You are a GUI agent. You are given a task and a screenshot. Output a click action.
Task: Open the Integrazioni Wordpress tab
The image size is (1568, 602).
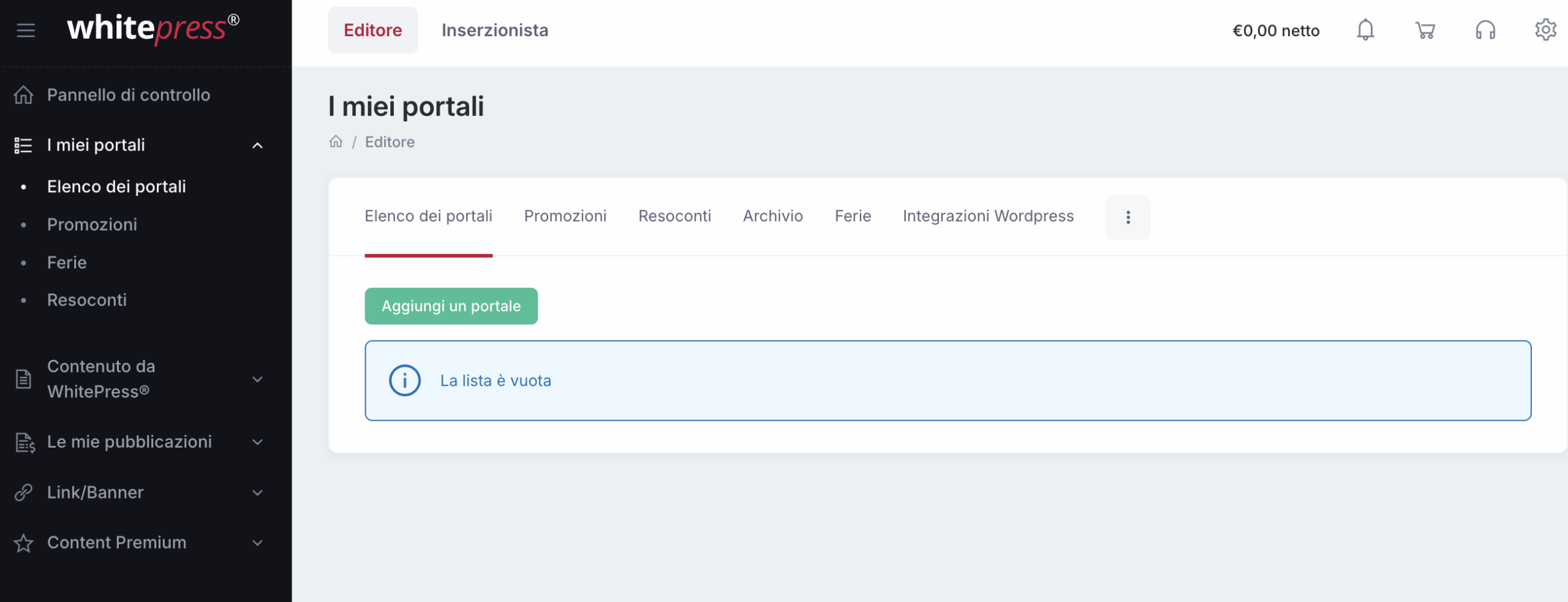click(x=988, y=216)
